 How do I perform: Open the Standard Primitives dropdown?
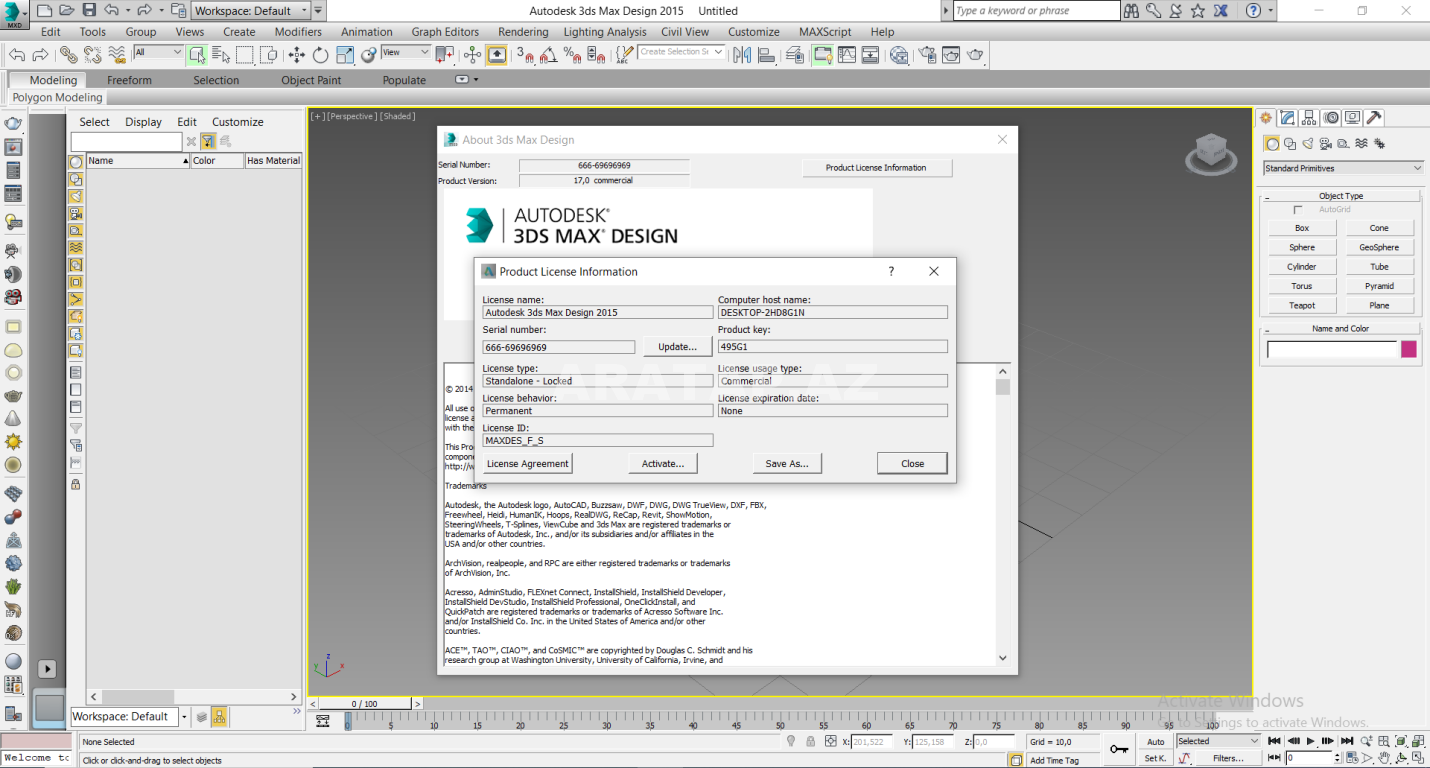click(1343, 168)
